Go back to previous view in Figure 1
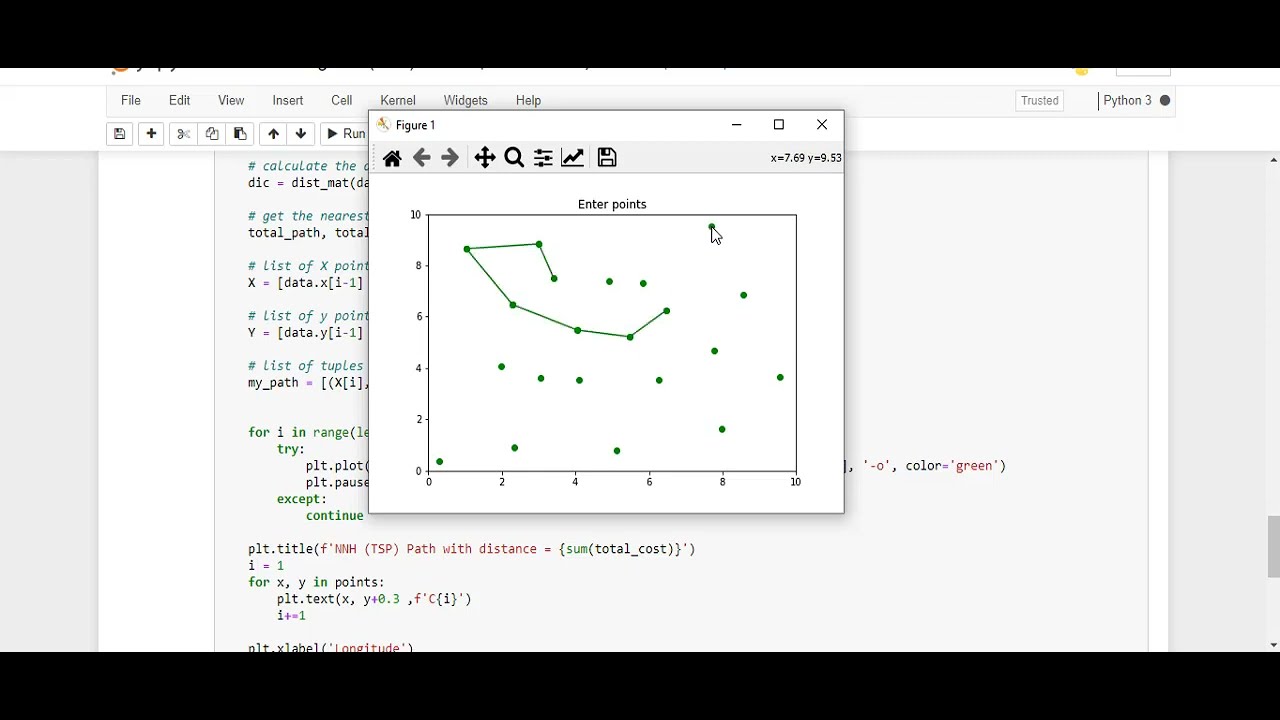Screen dimensions: 1280x720 pos(422,158)
